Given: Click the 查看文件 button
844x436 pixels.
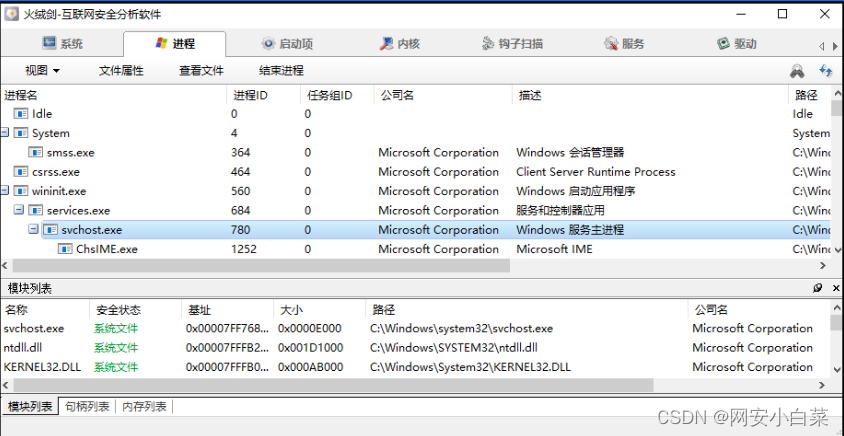Looking at the screenshot, I should point(201,71).
